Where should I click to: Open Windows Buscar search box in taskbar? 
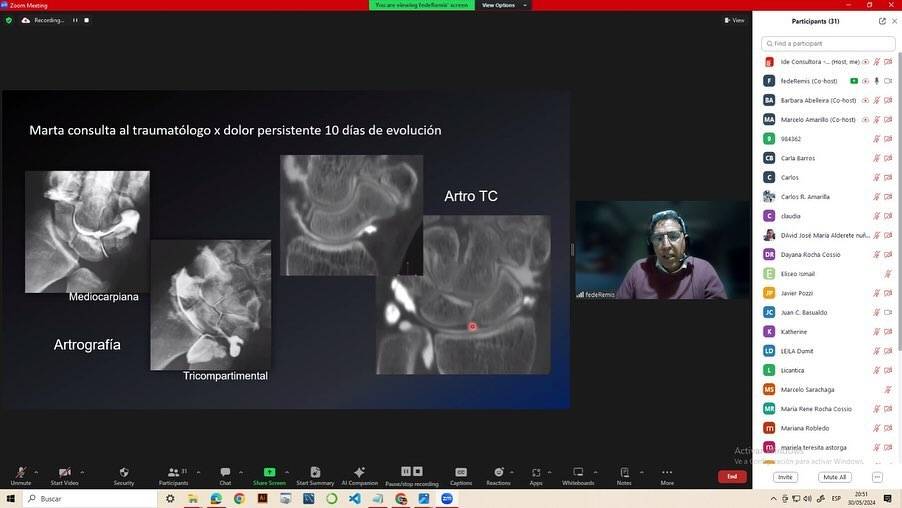(x=90, y=498)
